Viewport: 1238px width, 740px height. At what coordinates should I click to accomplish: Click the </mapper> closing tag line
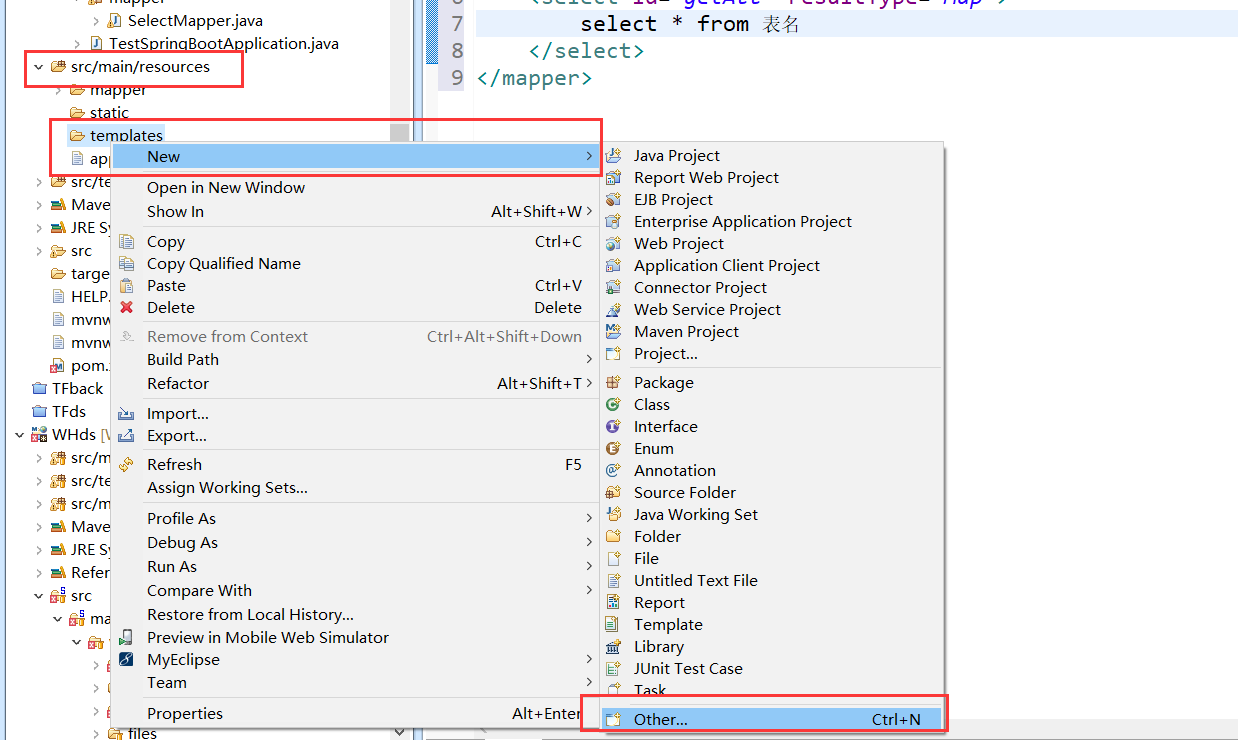535,77
